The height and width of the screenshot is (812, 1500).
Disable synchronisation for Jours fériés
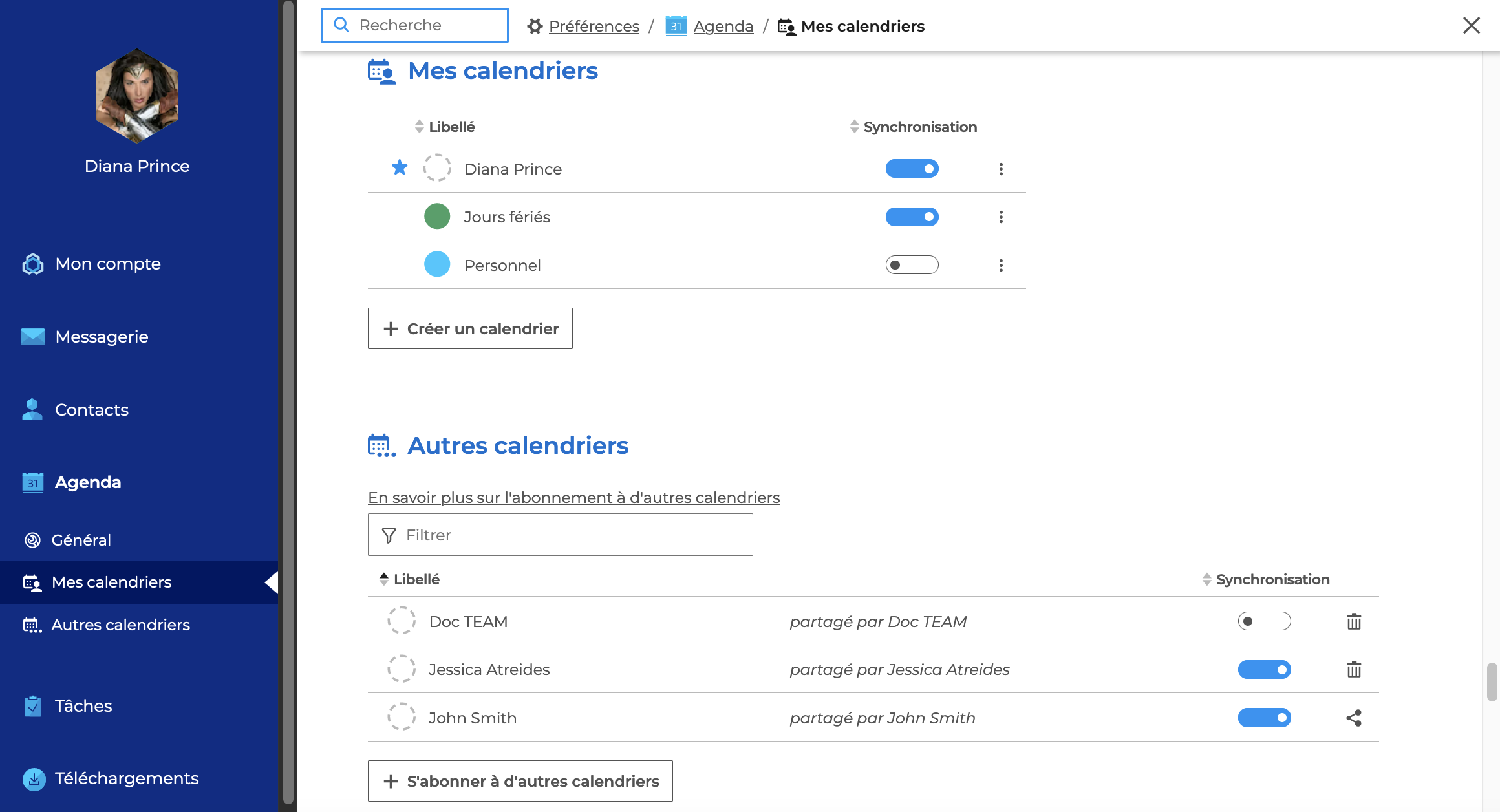pyautogui.click(x=912, y=217)
